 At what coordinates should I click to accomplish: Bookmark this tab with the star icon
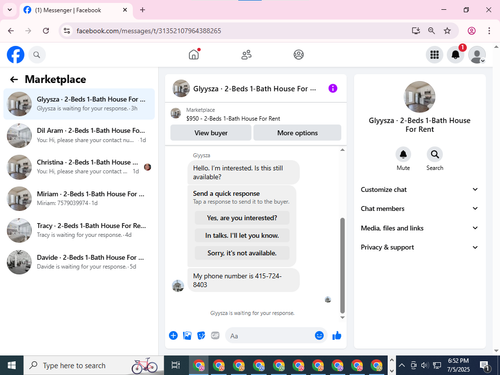click(x=447, y=31)
